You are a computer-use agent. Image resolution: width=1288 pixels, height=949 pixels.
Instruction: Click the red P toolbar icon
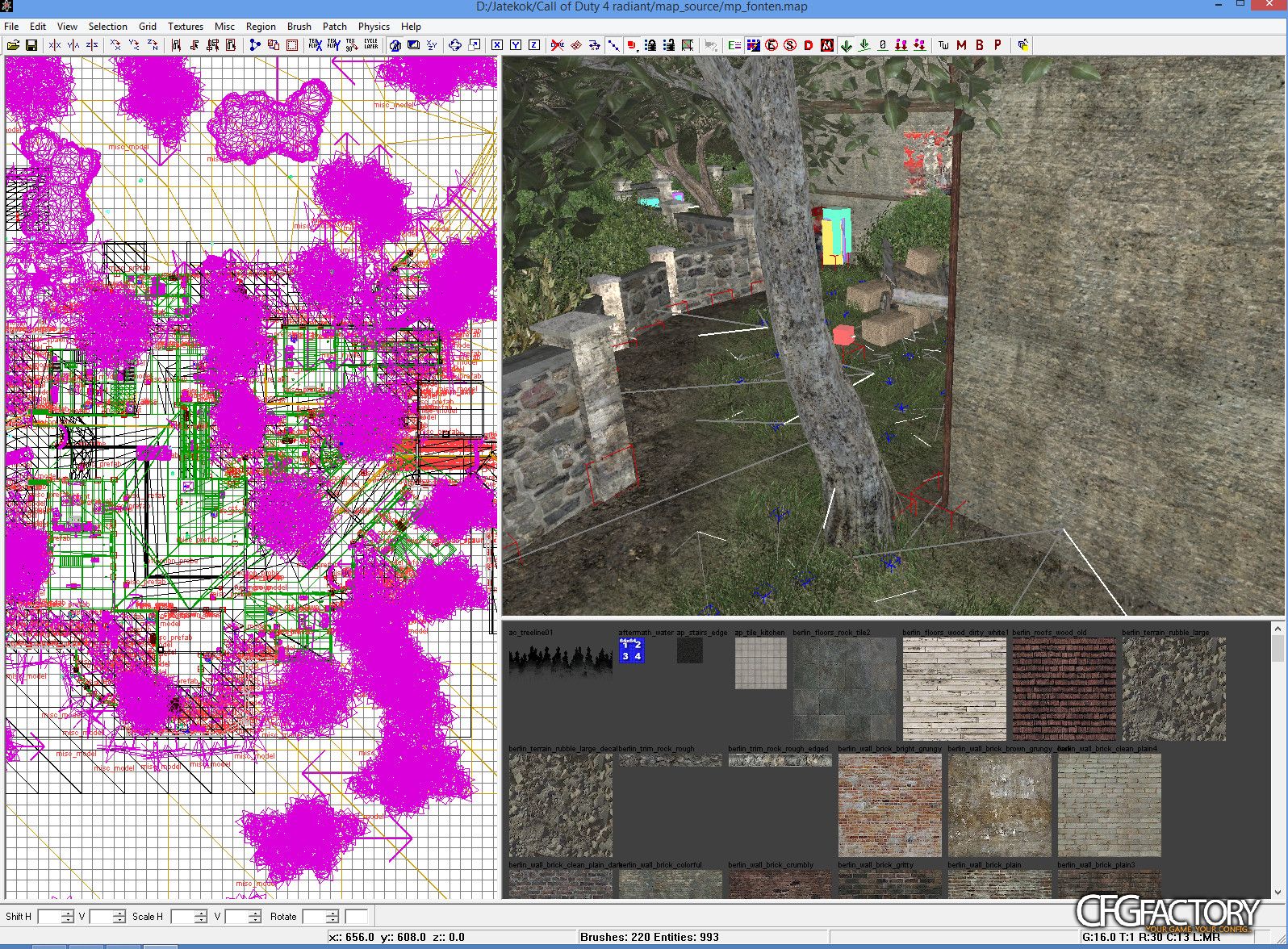997,45
